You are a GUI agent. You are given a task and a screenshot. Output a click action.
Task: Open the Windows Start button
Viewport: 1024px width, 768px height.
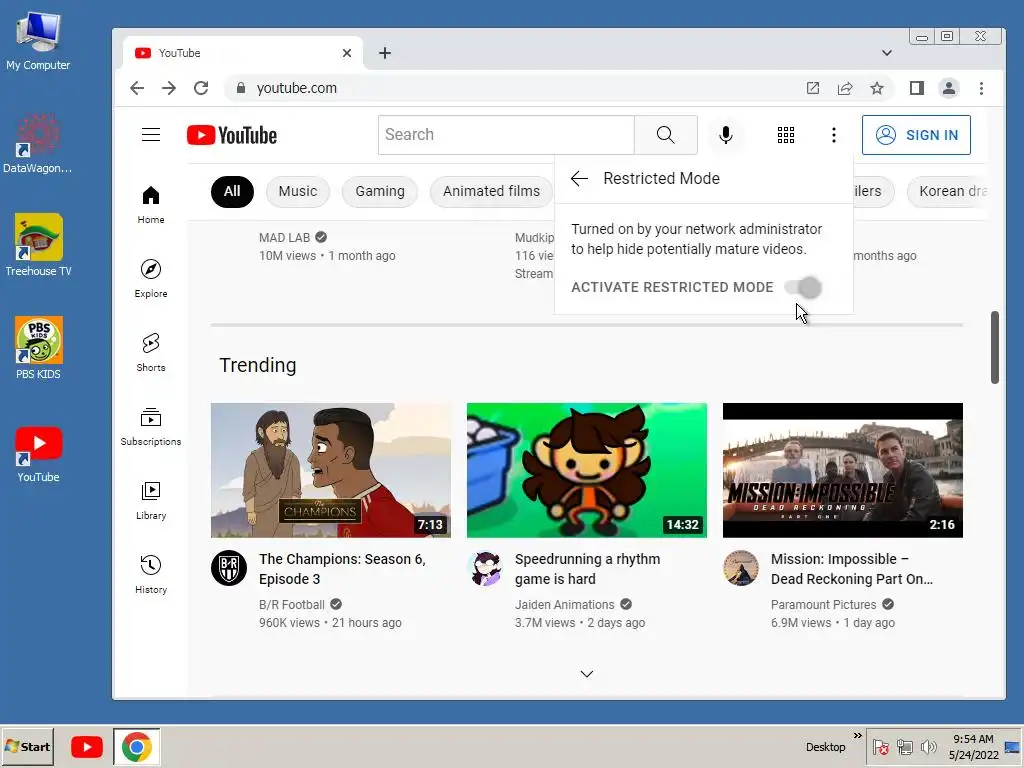point(27,746)
